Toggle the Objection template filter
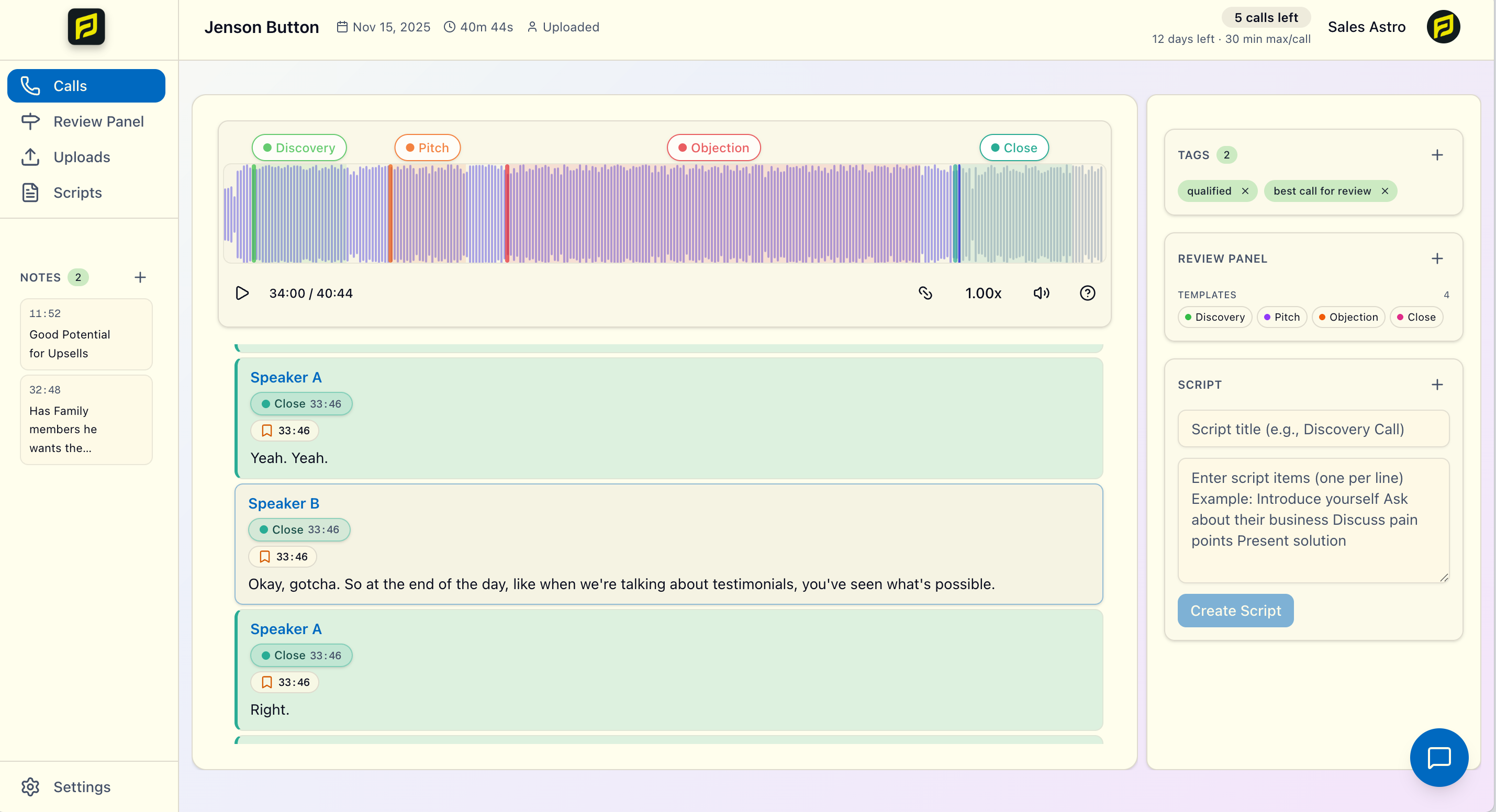1496x812 pixels. pos(1348,317)
